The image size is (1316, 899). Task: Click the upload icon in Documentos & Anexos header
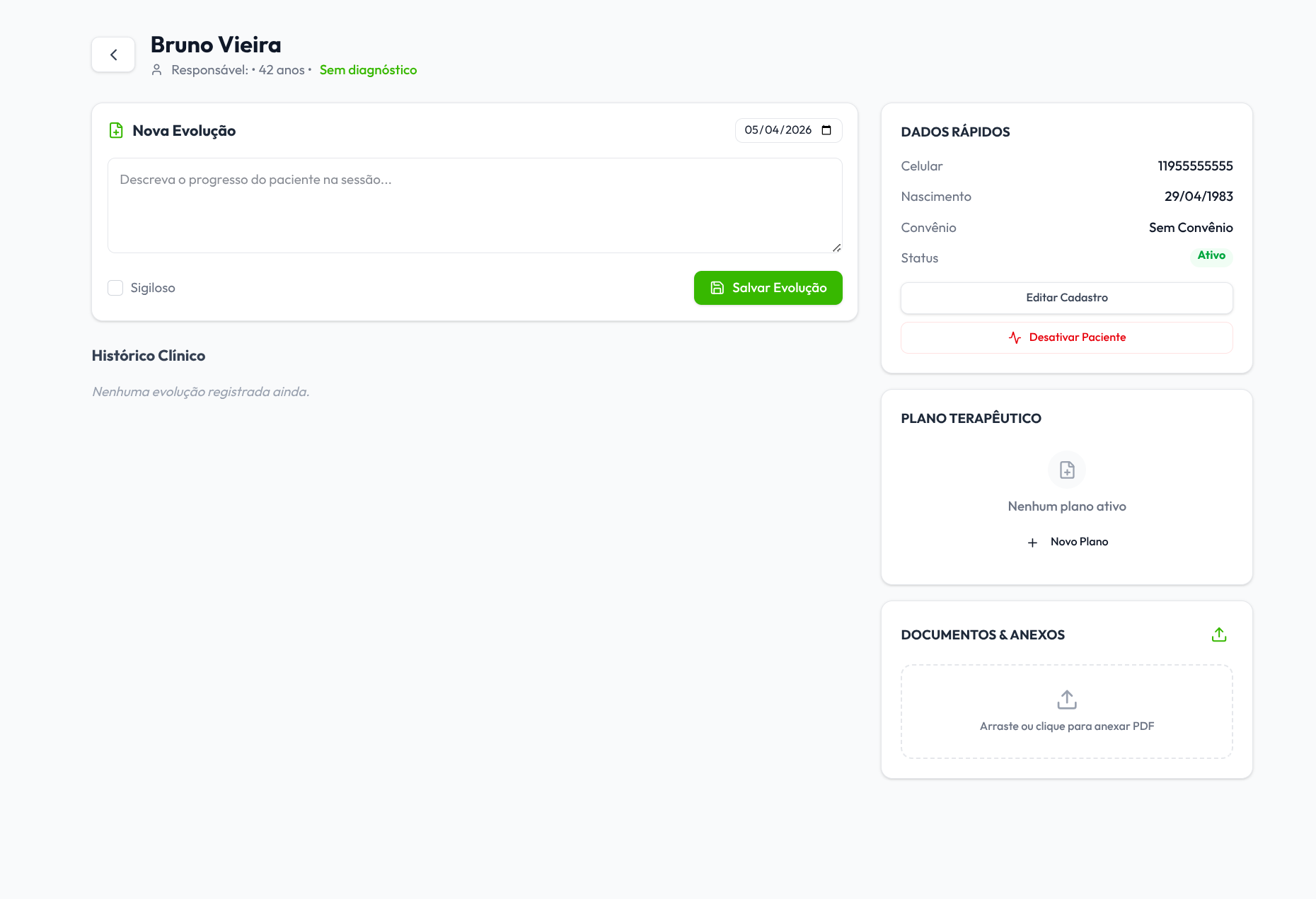pos(1218,634)
